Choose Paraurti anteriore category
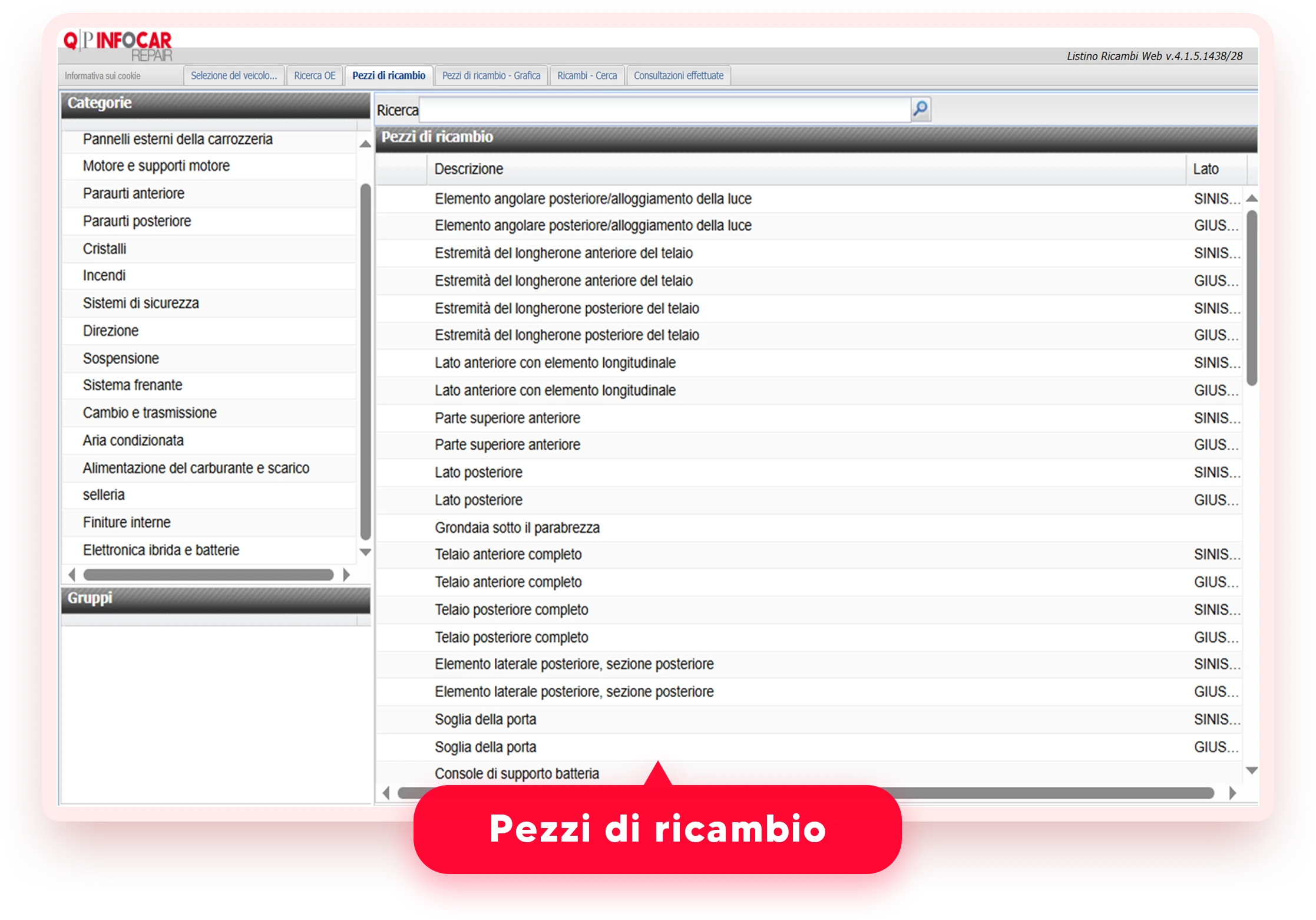Viewport: 1316px width, 920px height. pyautogui.click(x=209, y=194)
